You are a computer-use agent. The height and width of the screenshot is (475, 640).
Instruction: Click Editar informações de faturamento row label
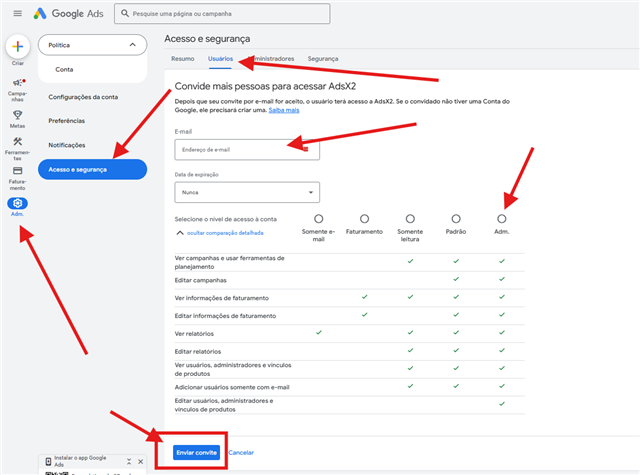pos(225,316)
